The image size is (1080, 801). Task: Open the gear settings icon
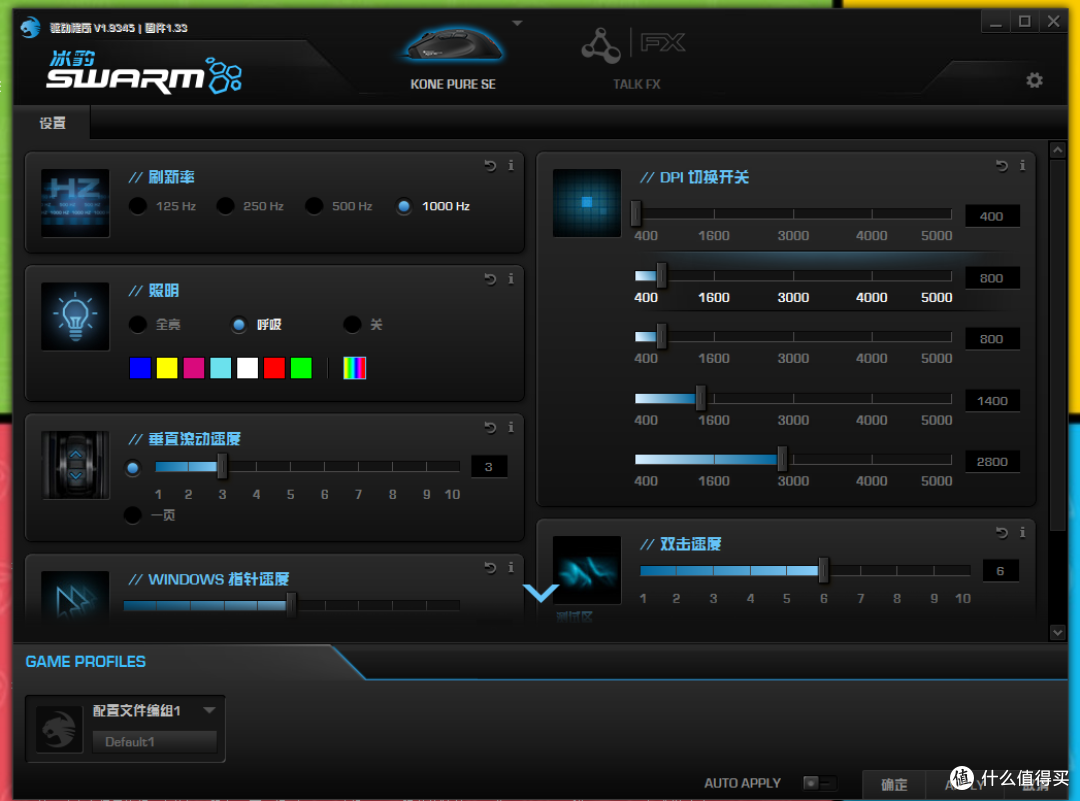(x=1034, y=81)
